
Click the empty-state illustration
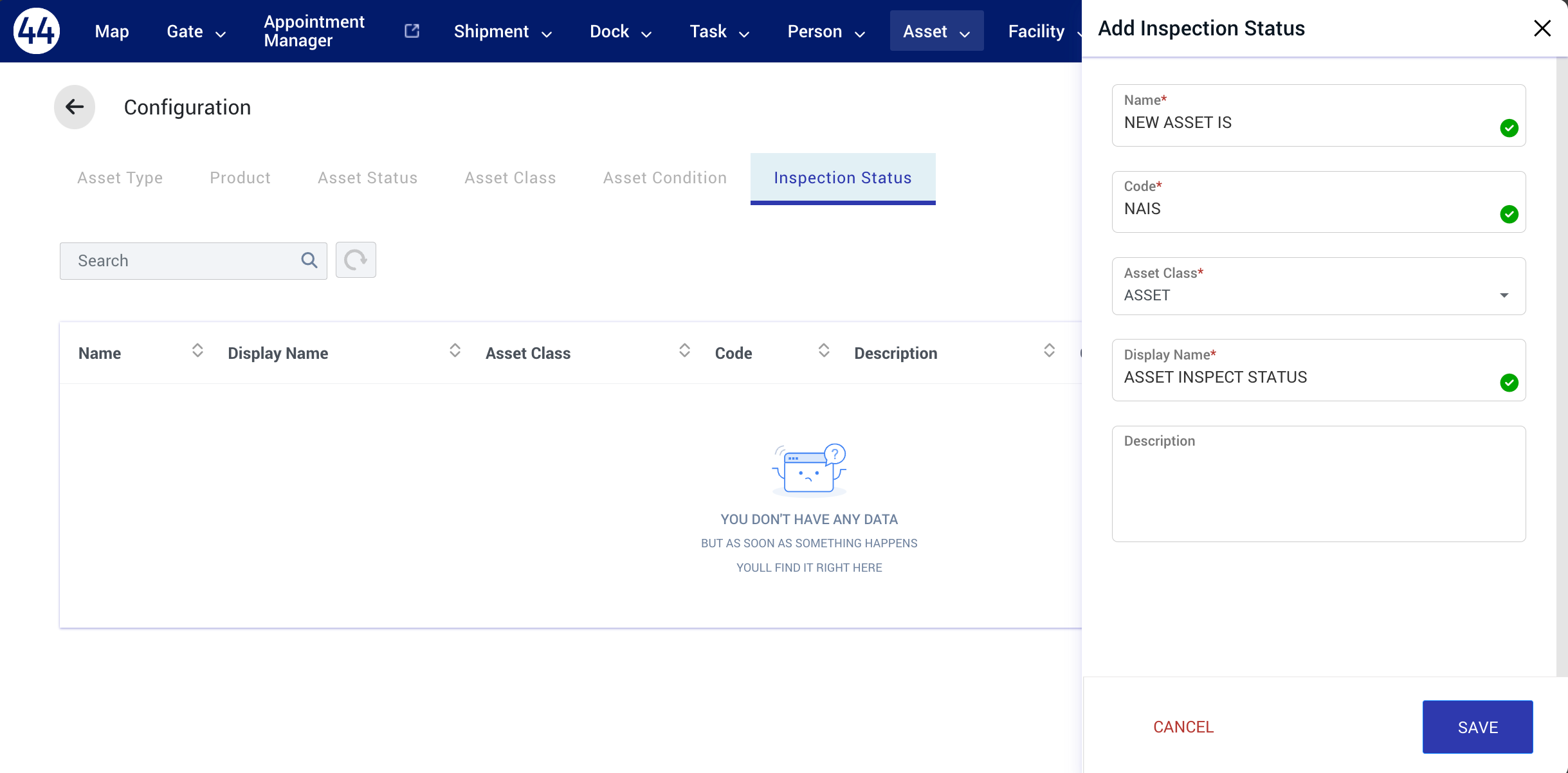click(x=809, y=470)
